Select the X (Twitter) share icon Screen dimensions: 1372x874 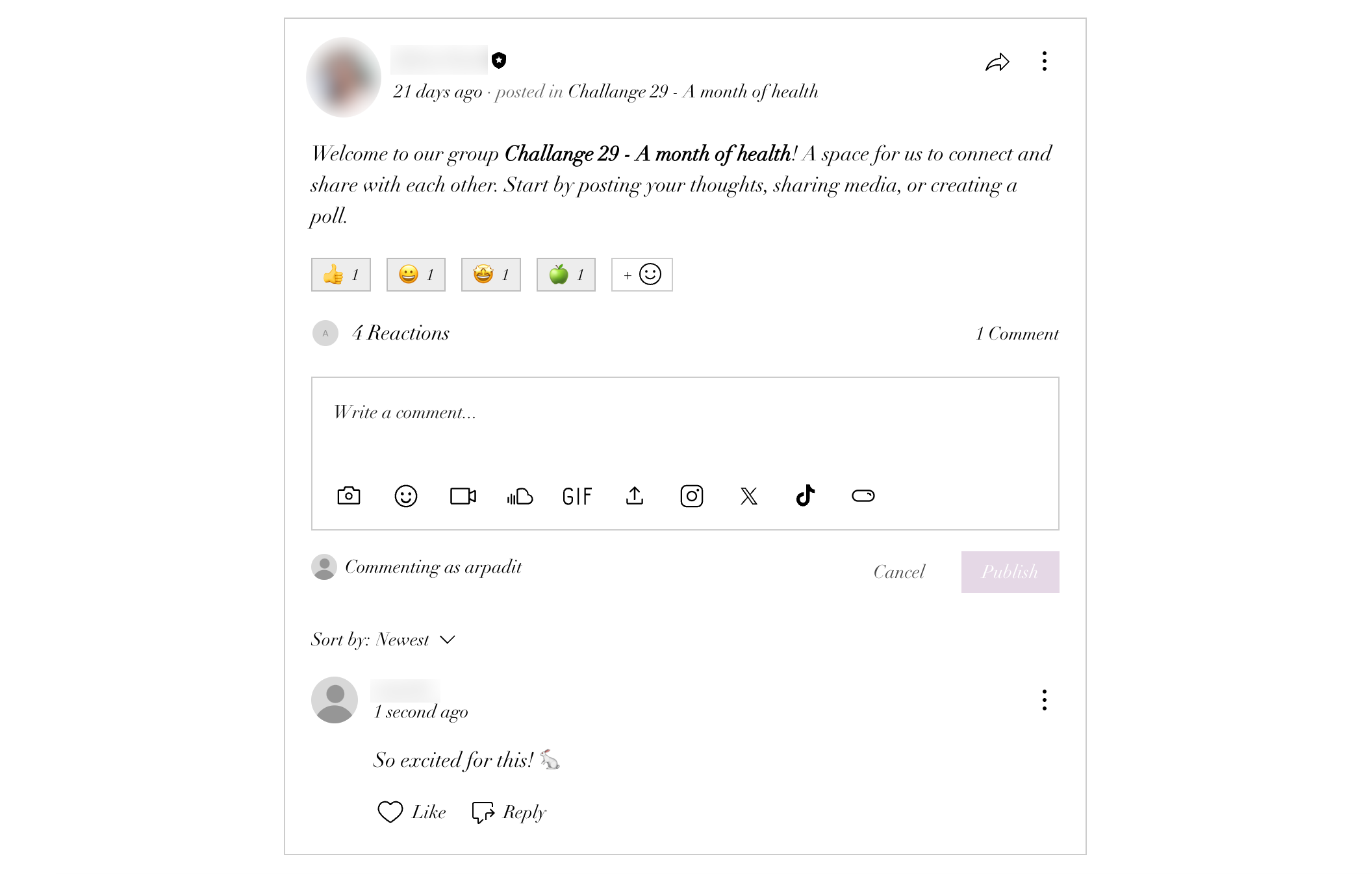[x=748, y=495]
